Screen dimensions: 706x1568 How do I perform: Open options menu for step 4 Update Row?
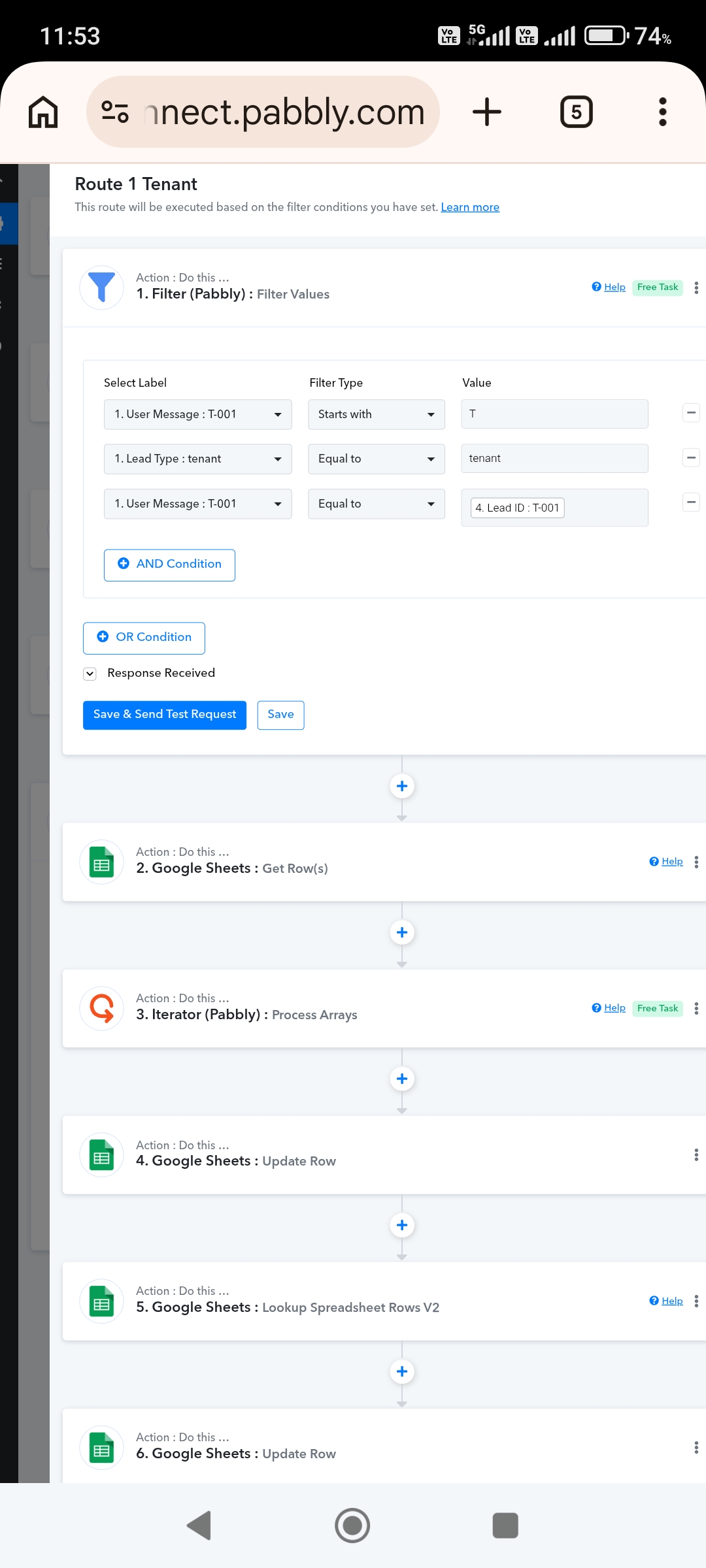(696, 1154)
